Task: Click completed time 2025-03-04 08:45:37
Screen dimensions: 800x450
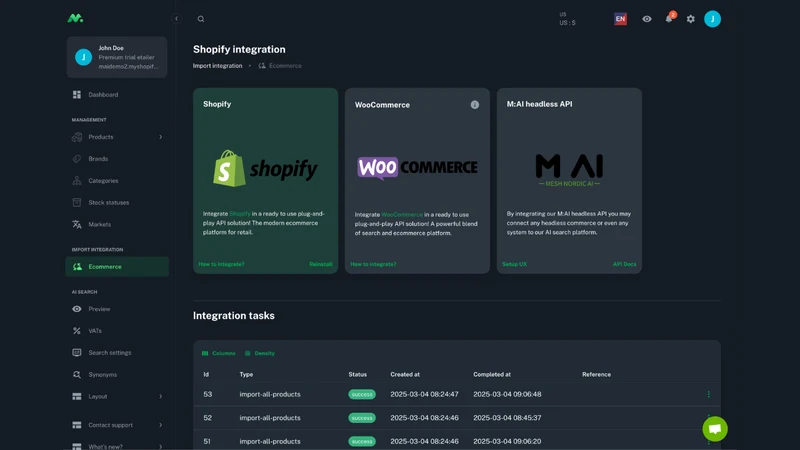Action: [507, 418]
